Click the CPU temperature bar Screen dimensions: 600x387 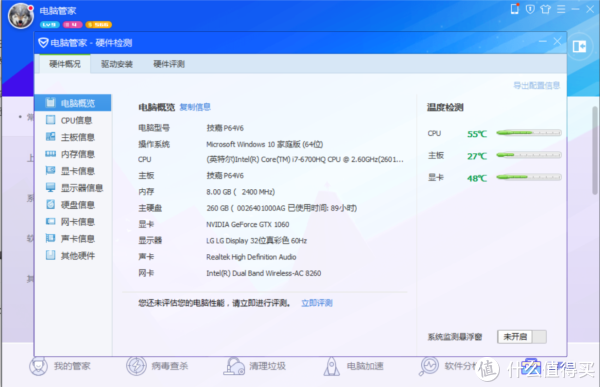[529, 133]
